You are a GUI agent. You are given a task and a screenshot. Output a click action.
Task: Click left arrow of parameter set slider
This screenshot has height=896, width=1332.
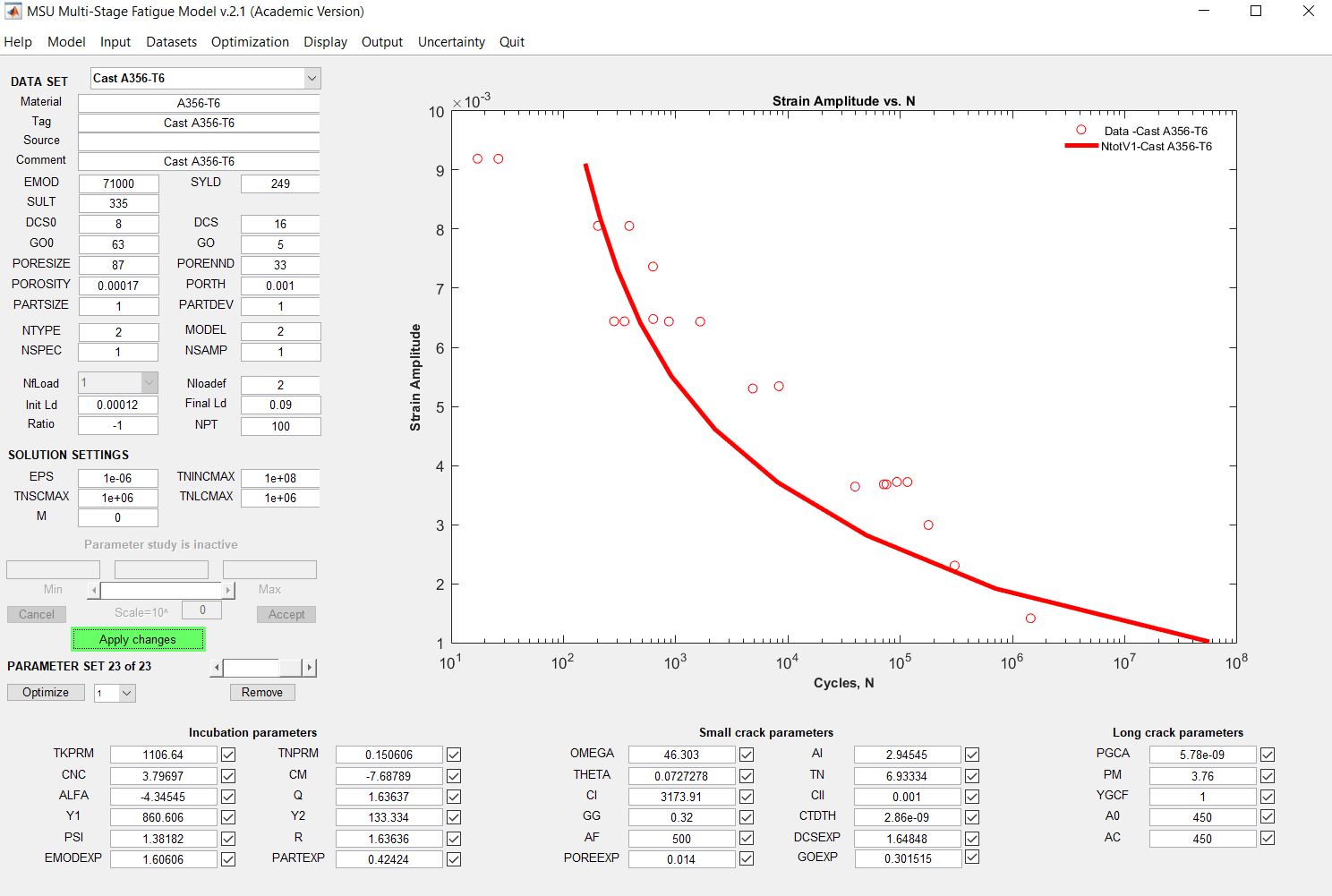point(217,668)
